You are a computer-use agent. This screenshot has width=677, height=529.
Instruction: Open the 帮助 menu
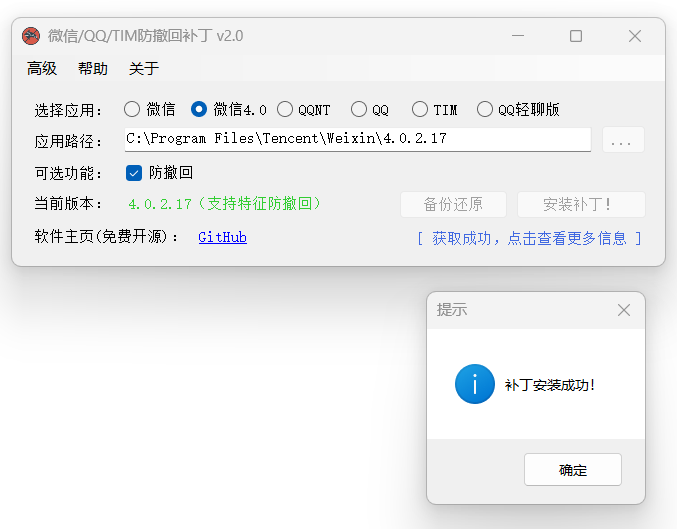point(93,69)
